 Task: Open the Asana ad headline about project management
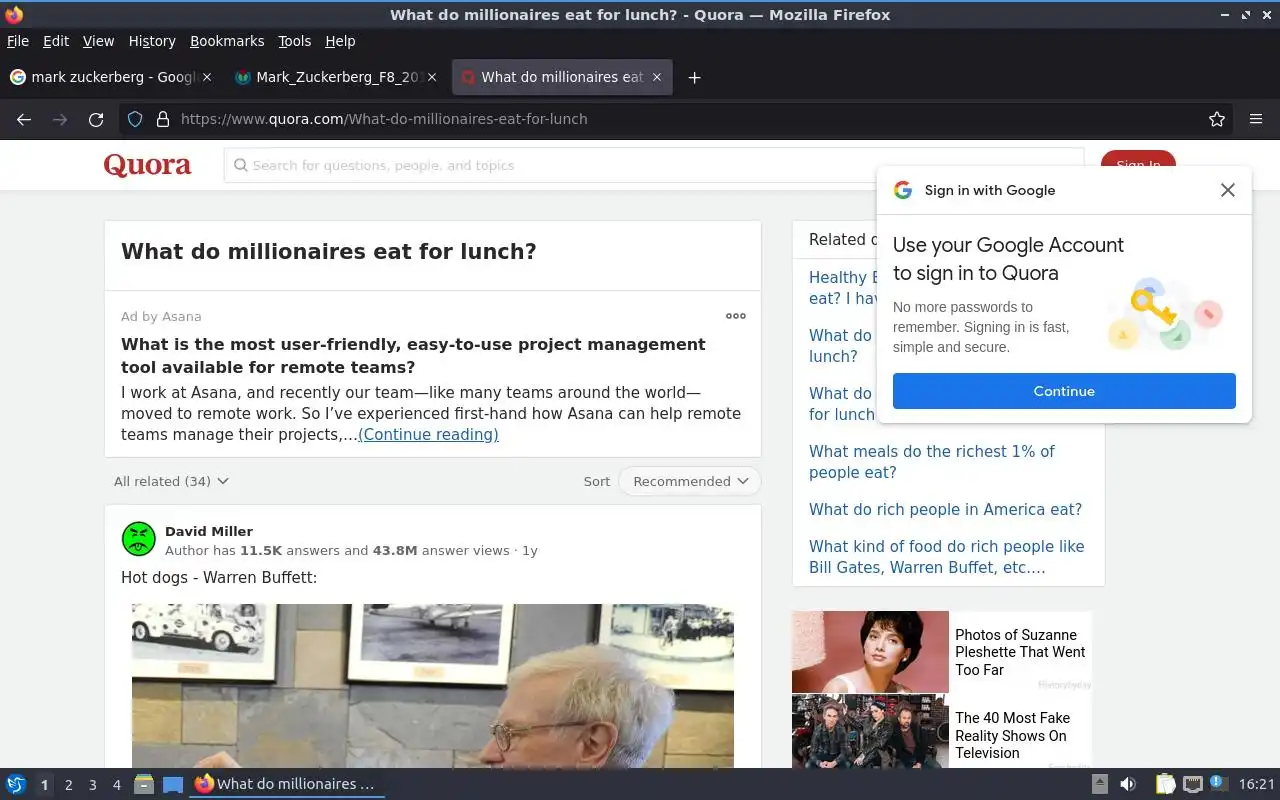tap(413, 355)
